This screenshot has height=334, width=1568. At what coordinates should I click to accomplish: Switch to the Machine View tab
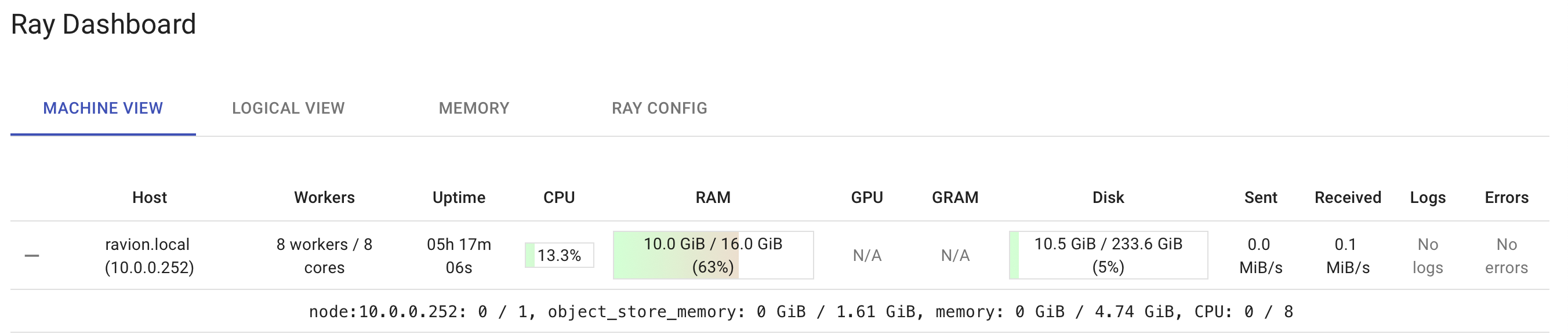103,108
